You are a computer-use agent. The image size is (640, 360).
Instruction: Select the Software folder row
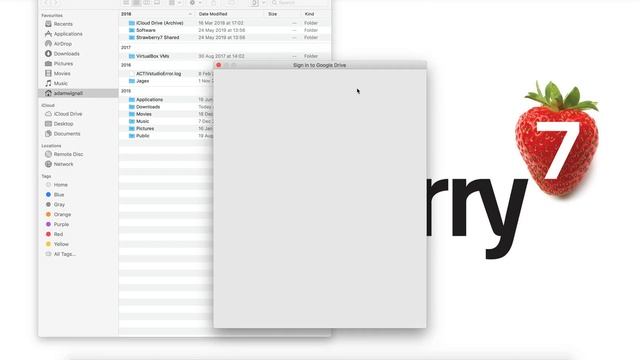point(225,30)
